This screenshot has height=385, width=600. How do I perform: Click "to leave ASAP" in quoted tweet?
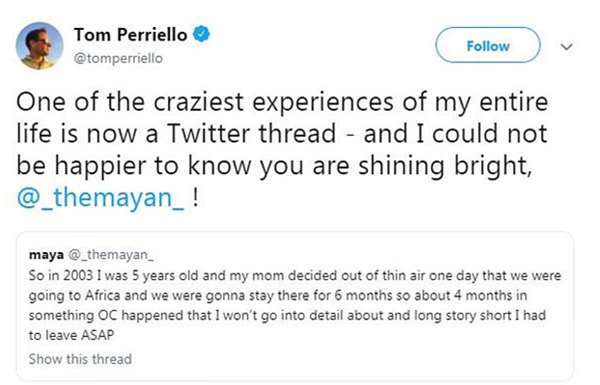(72, 335)
